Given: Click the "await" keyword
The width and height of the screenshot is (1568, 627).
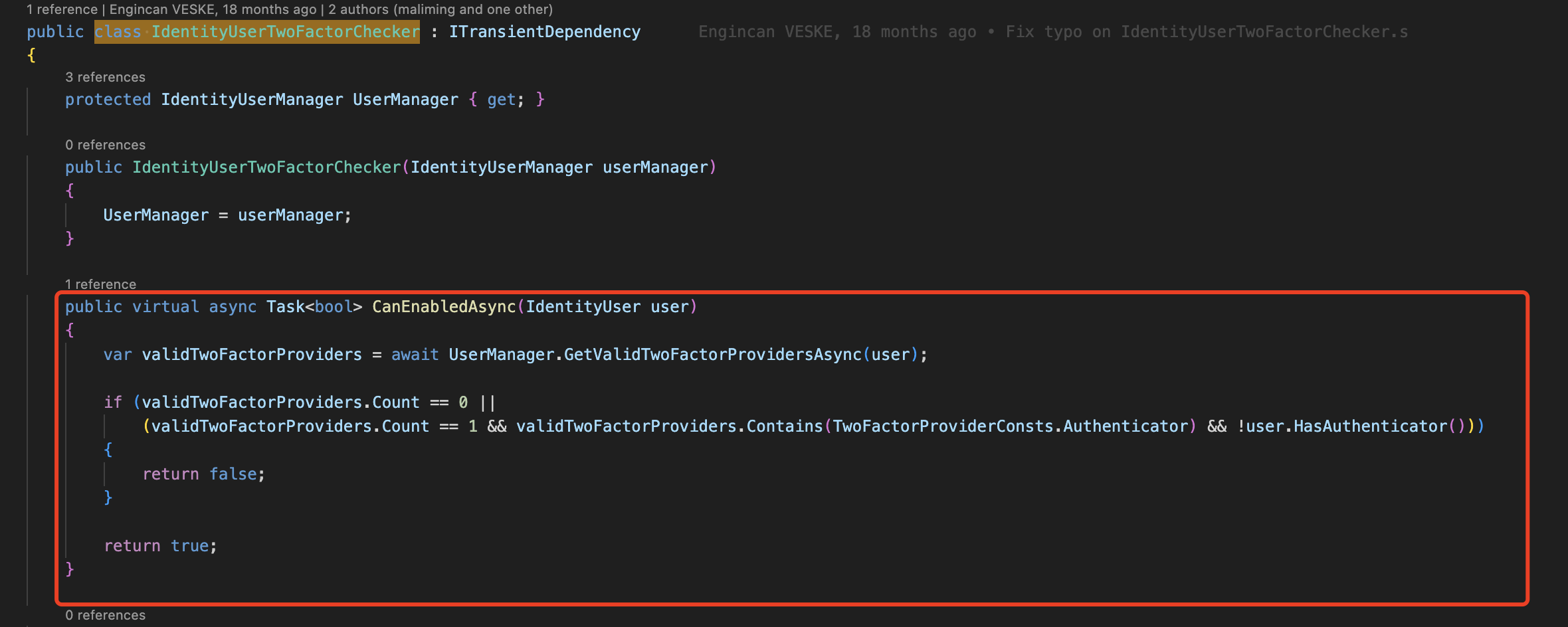Looking at the screenshot, I should 415,355.
